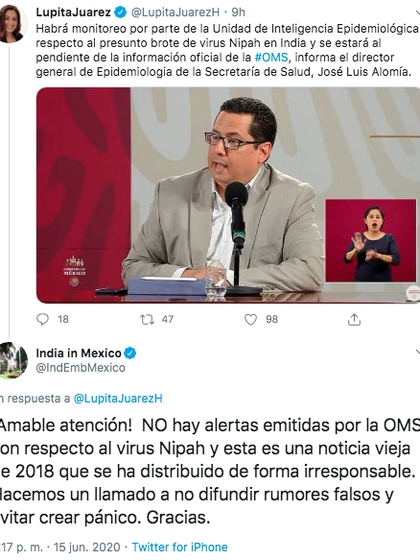Open the @IndEmbMexico handle

point(80,368)
